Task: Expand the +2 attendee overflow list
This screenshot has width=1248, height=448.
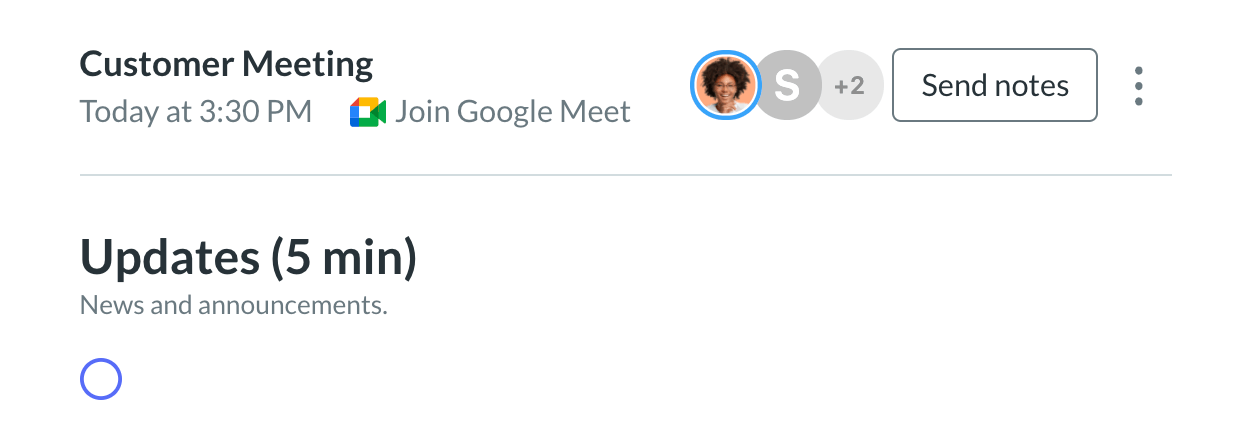Action: click(850, 86)
